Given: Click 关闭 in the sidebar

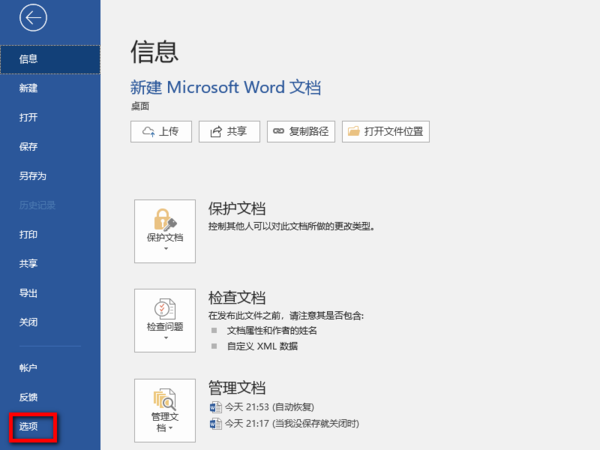Looking at the screenshot, I should pos(50,322).
